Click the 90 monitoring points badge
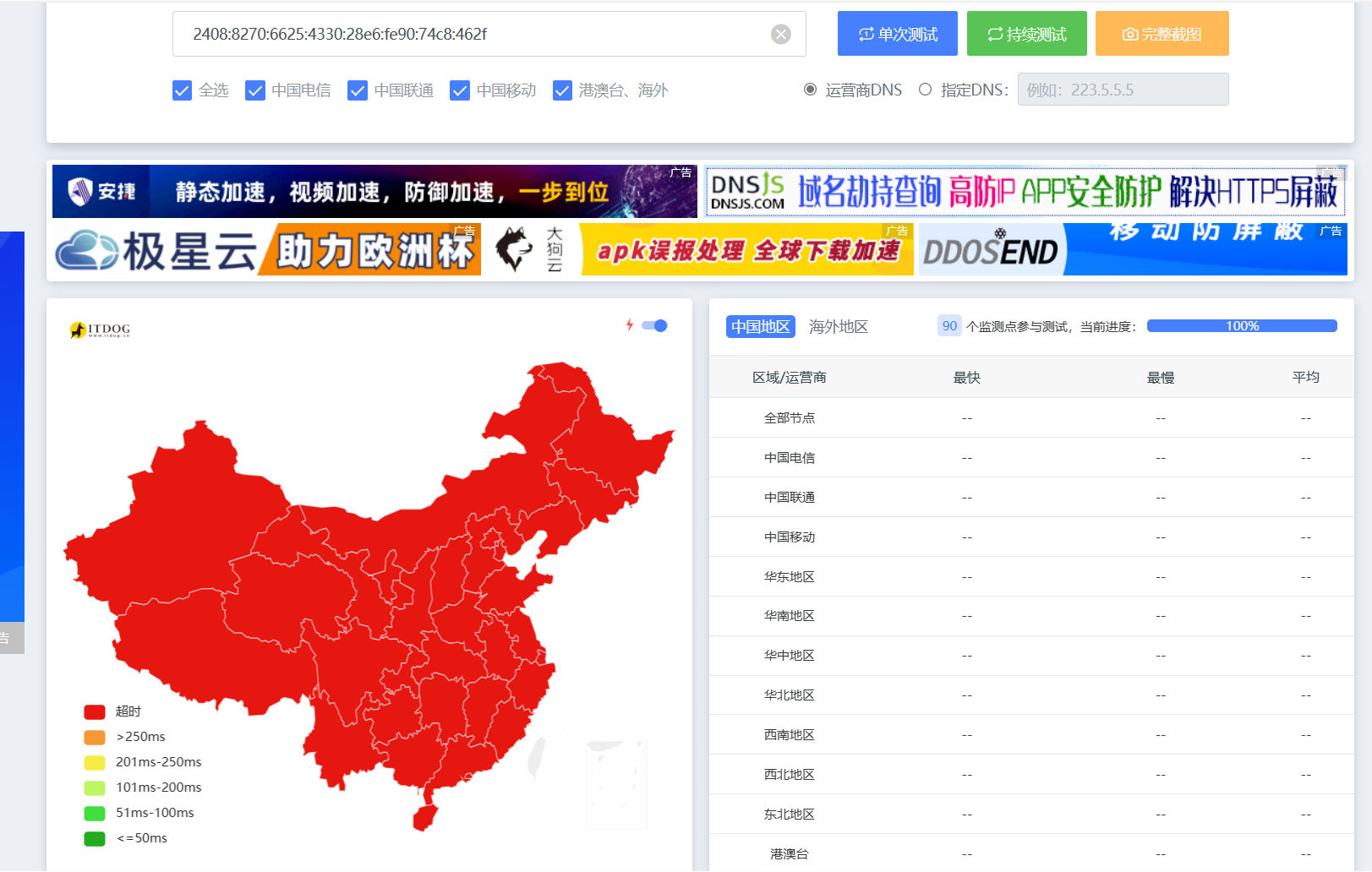Image resolution: width=1372 pixels, height=872 pixels. (x=949, y=326)
